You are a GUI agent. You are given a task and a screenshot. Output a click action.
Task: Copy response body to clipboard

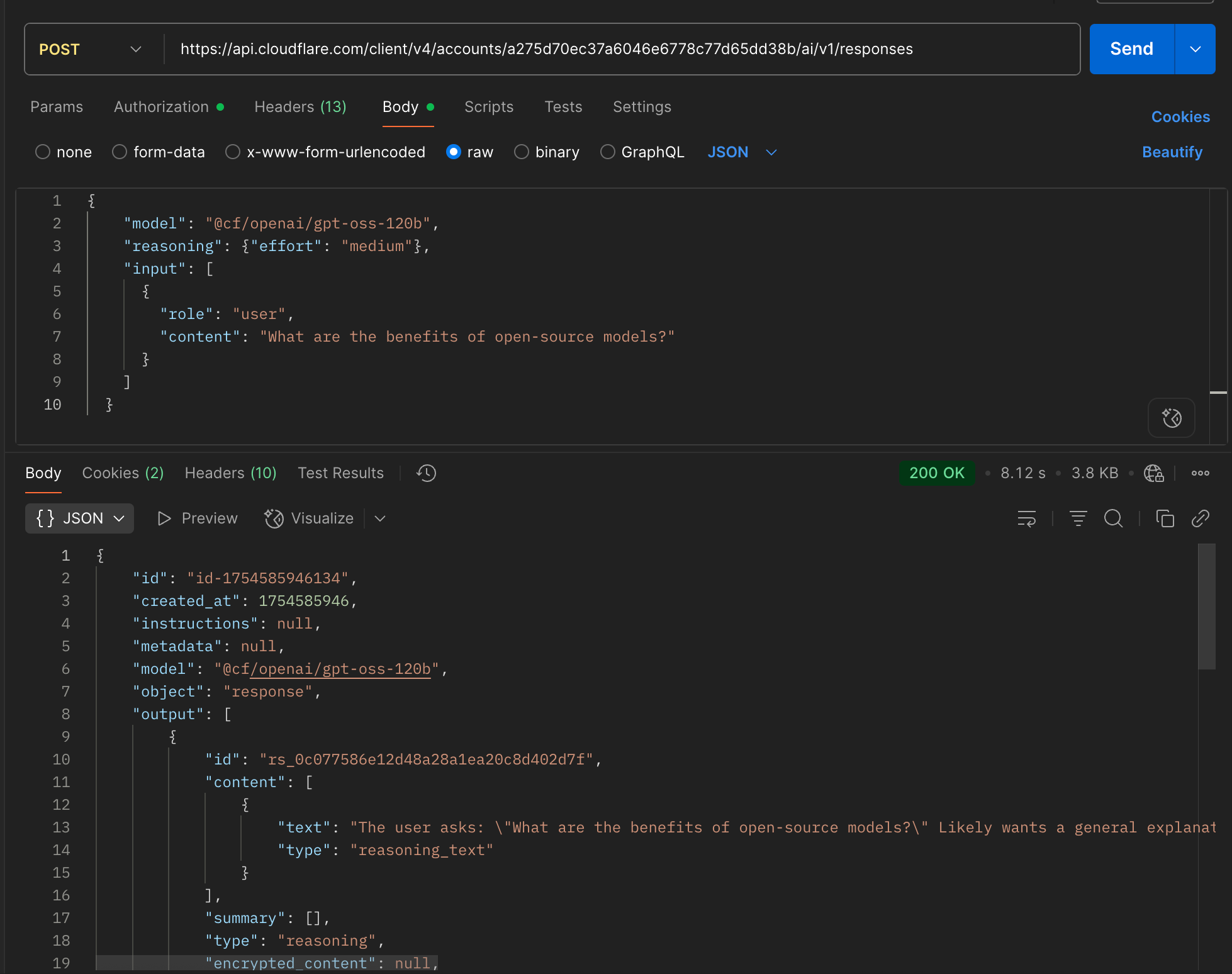coord(1165,518)
